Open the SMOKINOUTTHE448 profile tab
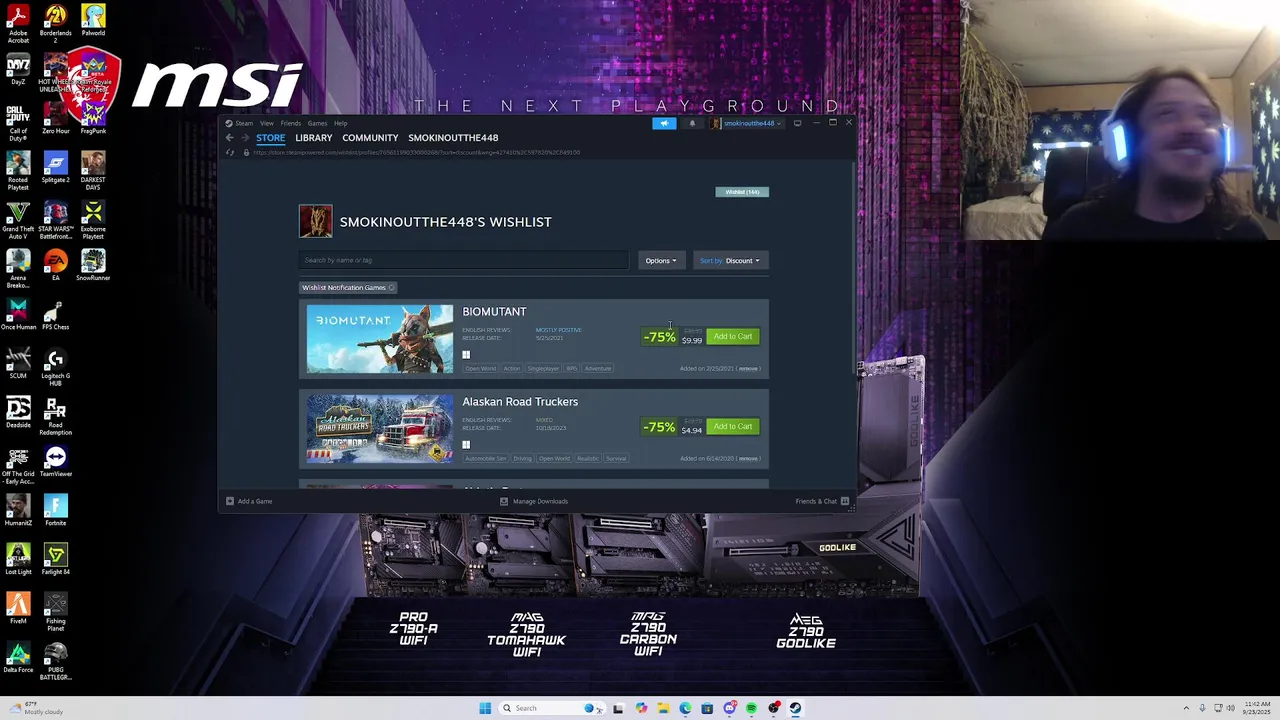 pos(453,138)
